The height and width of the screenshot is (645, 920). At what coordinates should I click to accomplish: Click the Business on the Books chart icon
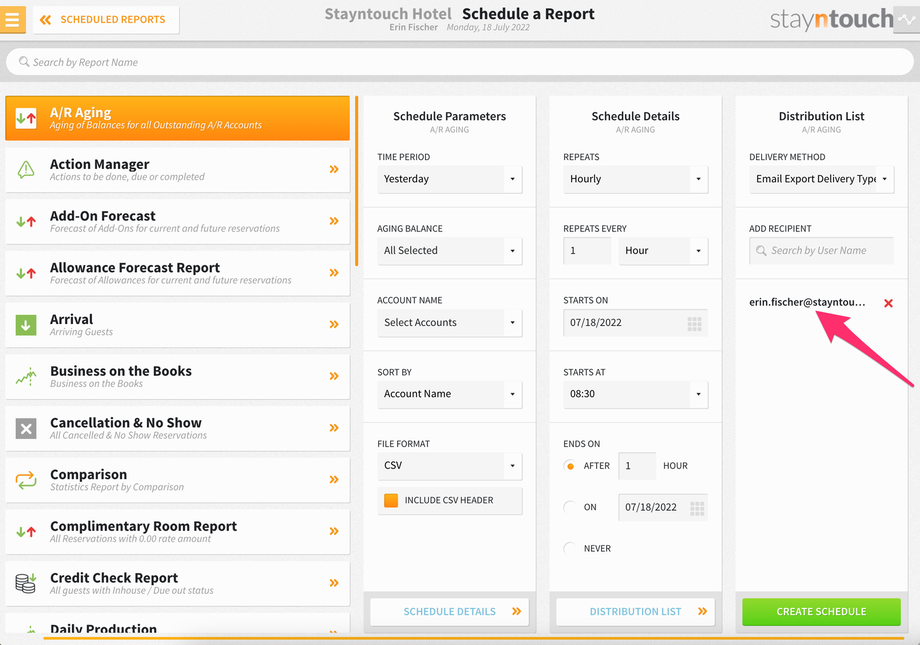tap(26, 376)
